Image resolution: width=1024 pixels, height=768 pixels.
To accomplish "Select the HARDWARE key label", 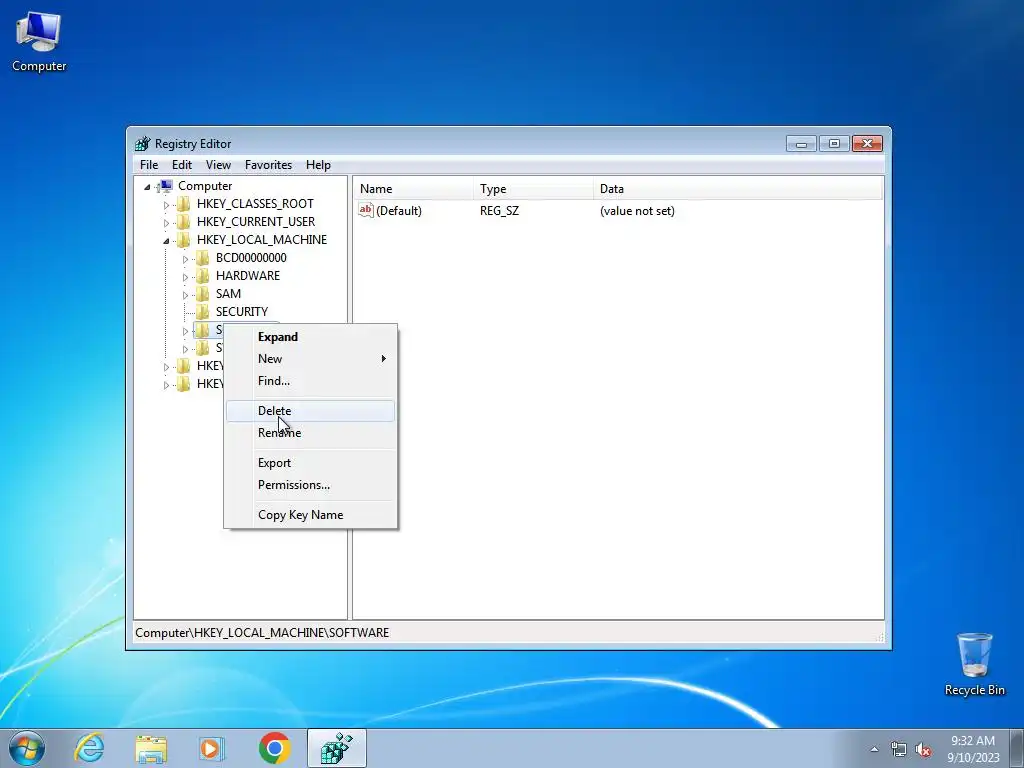I will tap(248, 276).
